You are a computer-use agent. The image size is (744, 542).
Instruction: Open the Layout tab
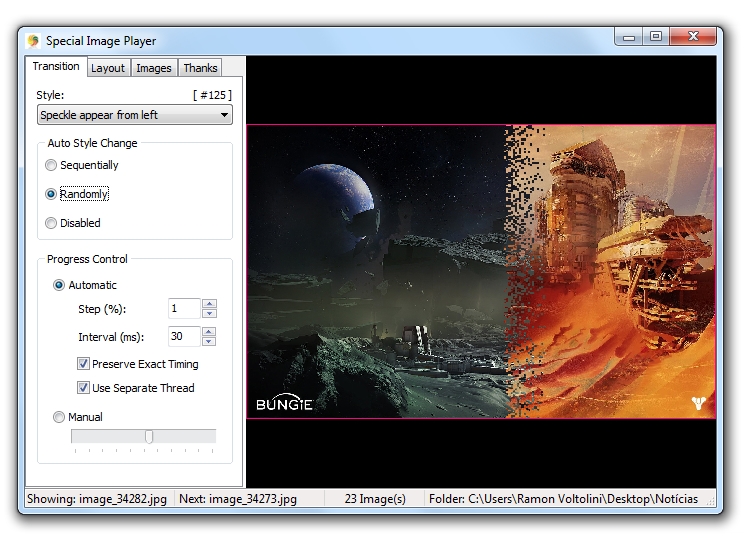coord(108,68)
